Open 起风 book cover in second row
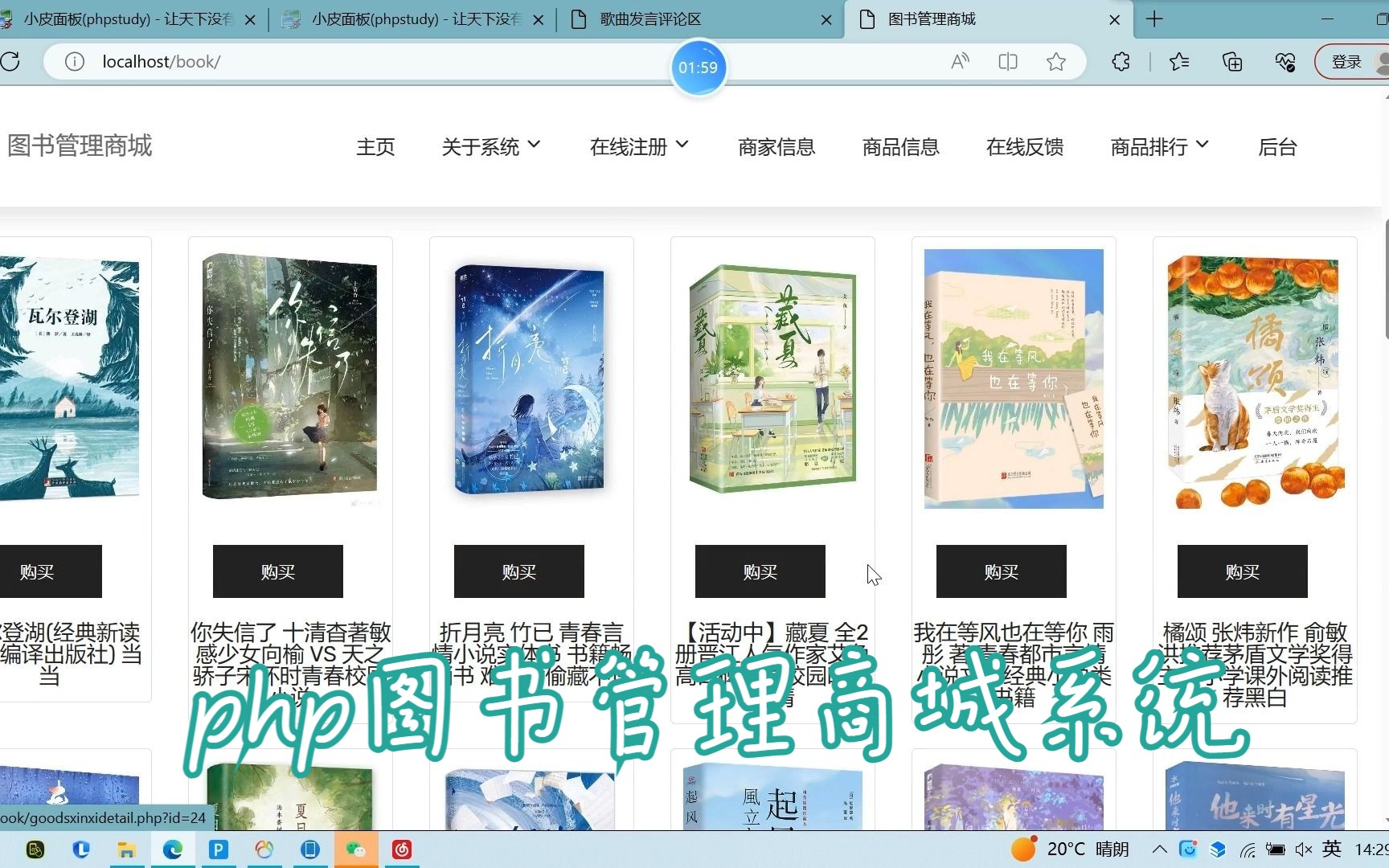1389x868 pixels. (x=772, y=797)
